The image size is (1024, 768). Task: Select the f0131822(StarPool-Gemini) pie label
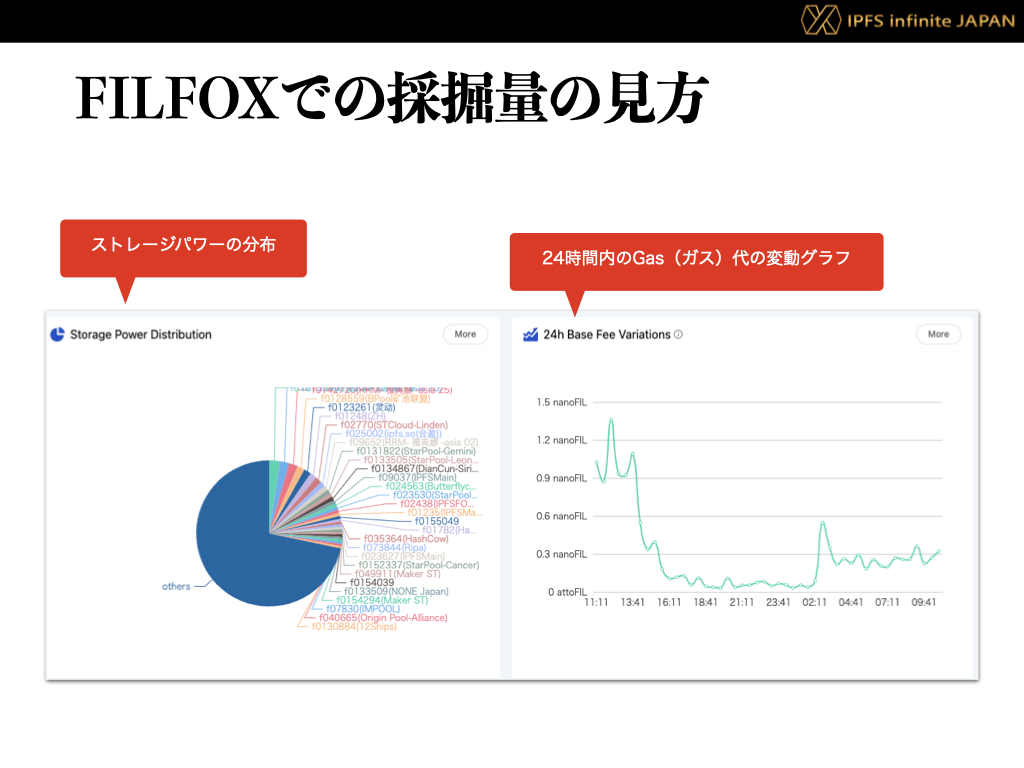tap(416, 451)
